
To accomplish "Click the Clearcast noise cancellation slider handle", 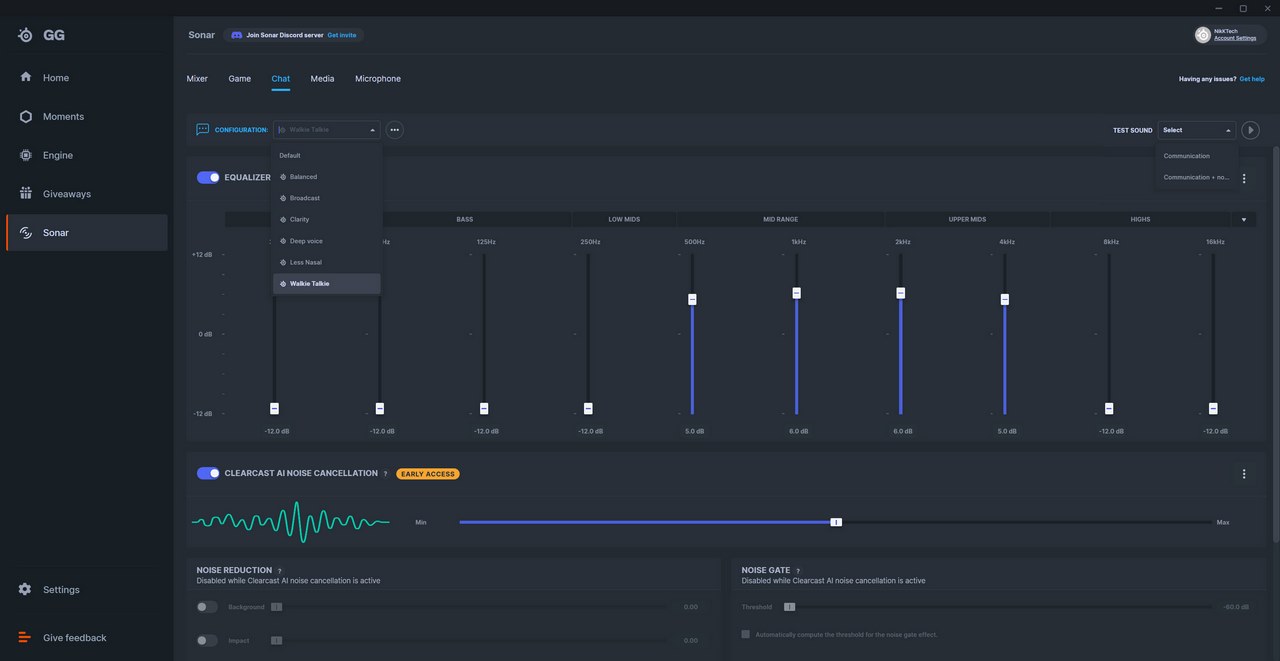I will [836, 522].
